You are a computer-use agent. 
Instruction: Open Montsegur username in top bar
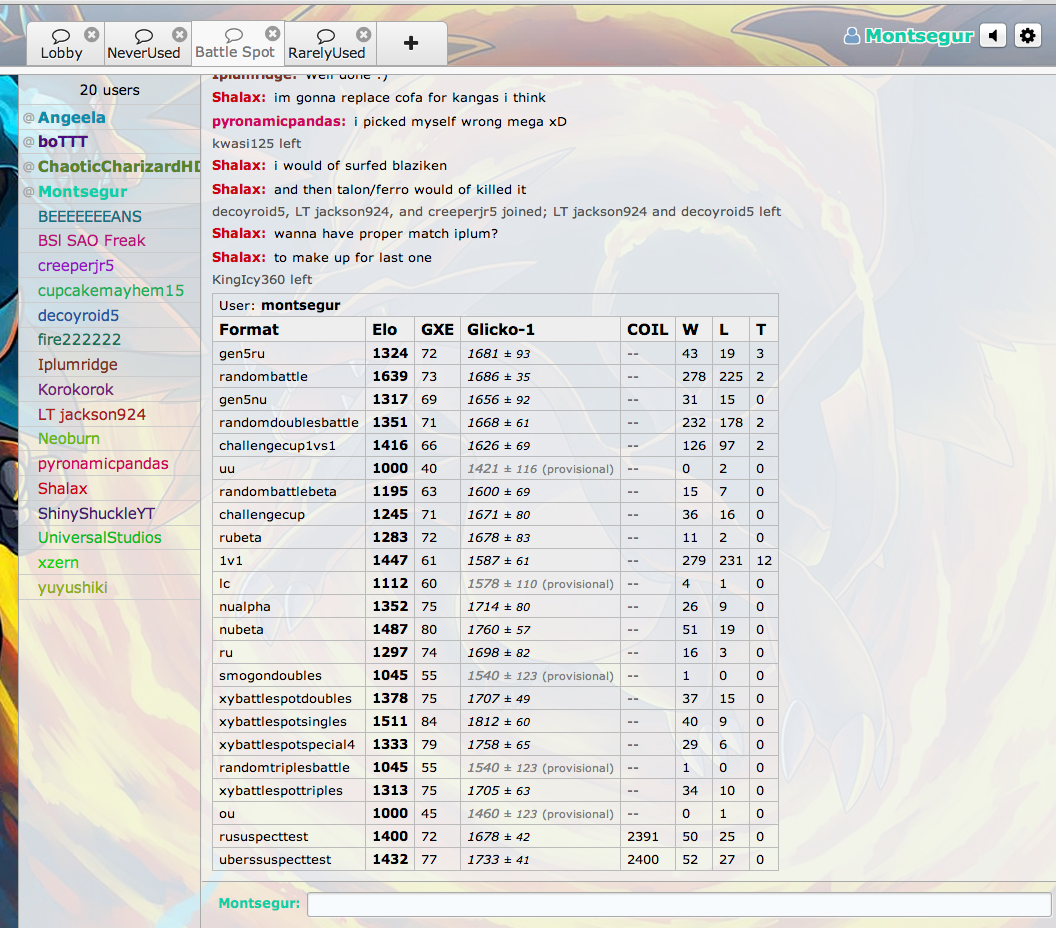(919, 36)
